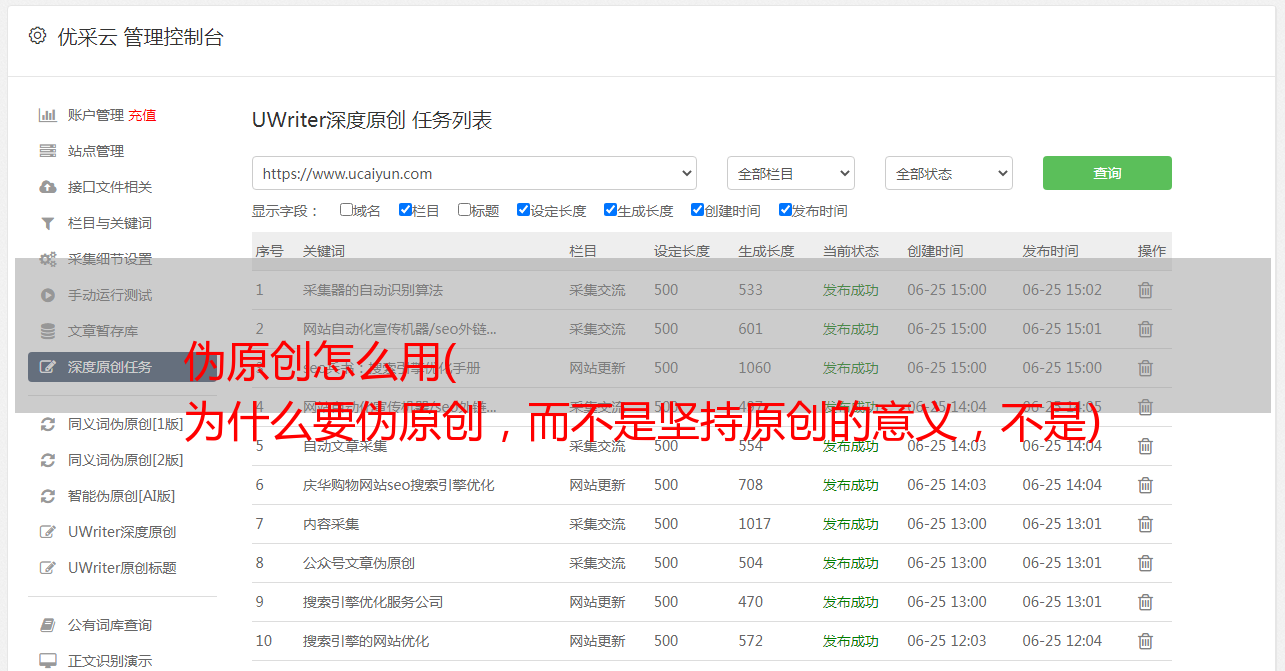Image resolution: width=1285 pixels, height=671 pixels.
Task: Open the 深度原创任务 sidebar item
Action: pyautogui.click(x=122, y=367)
